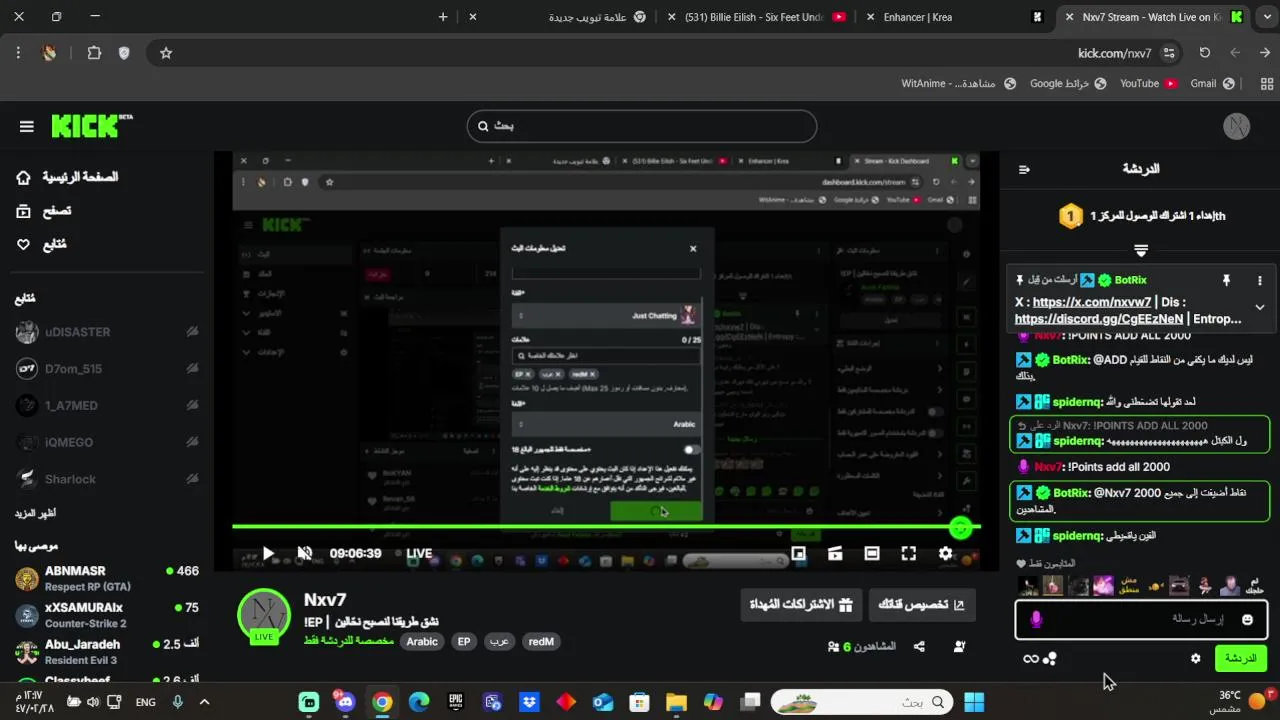Click the Nxv7 channel avatar

coord(264,614)
